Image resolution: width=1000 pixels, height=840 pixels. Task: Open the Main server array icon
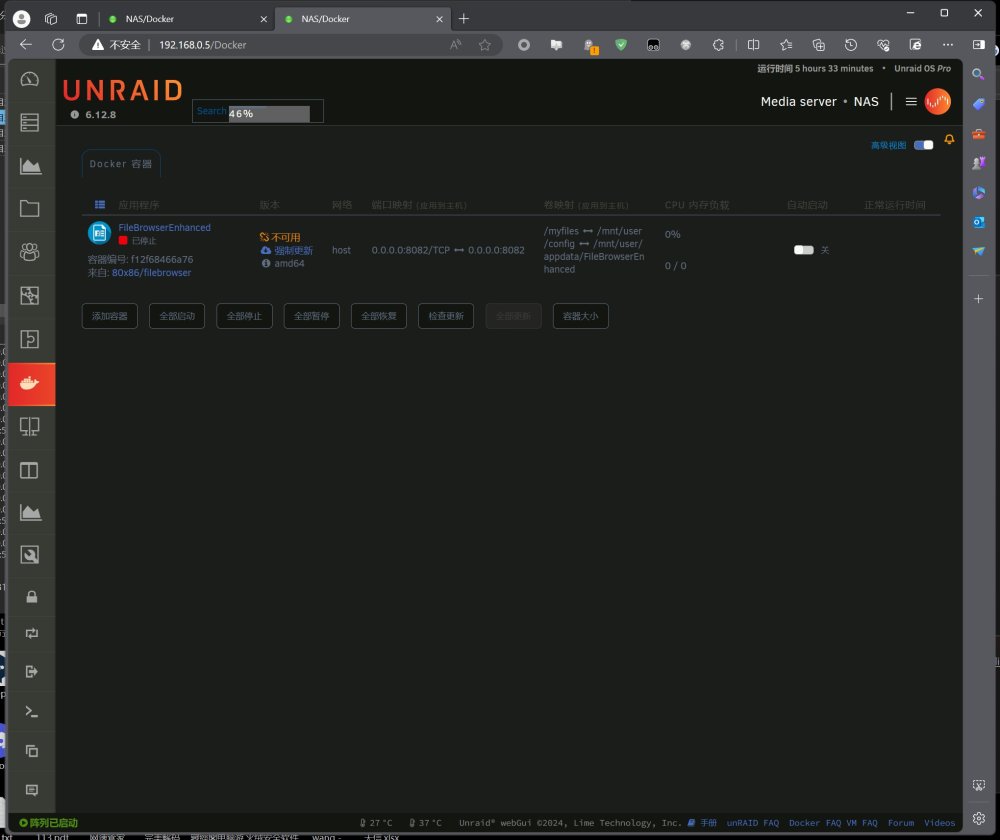(30, 122)
